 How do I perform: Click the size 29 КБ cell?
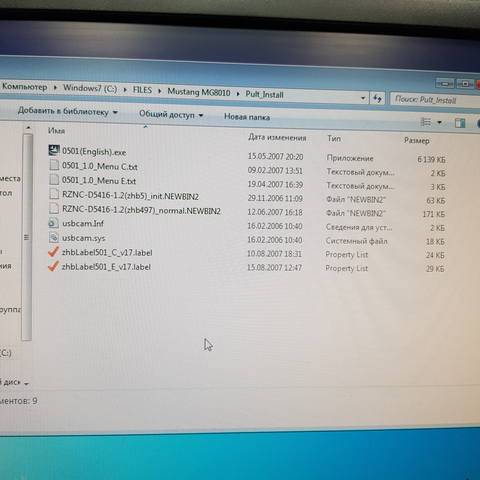coord(435,269)
